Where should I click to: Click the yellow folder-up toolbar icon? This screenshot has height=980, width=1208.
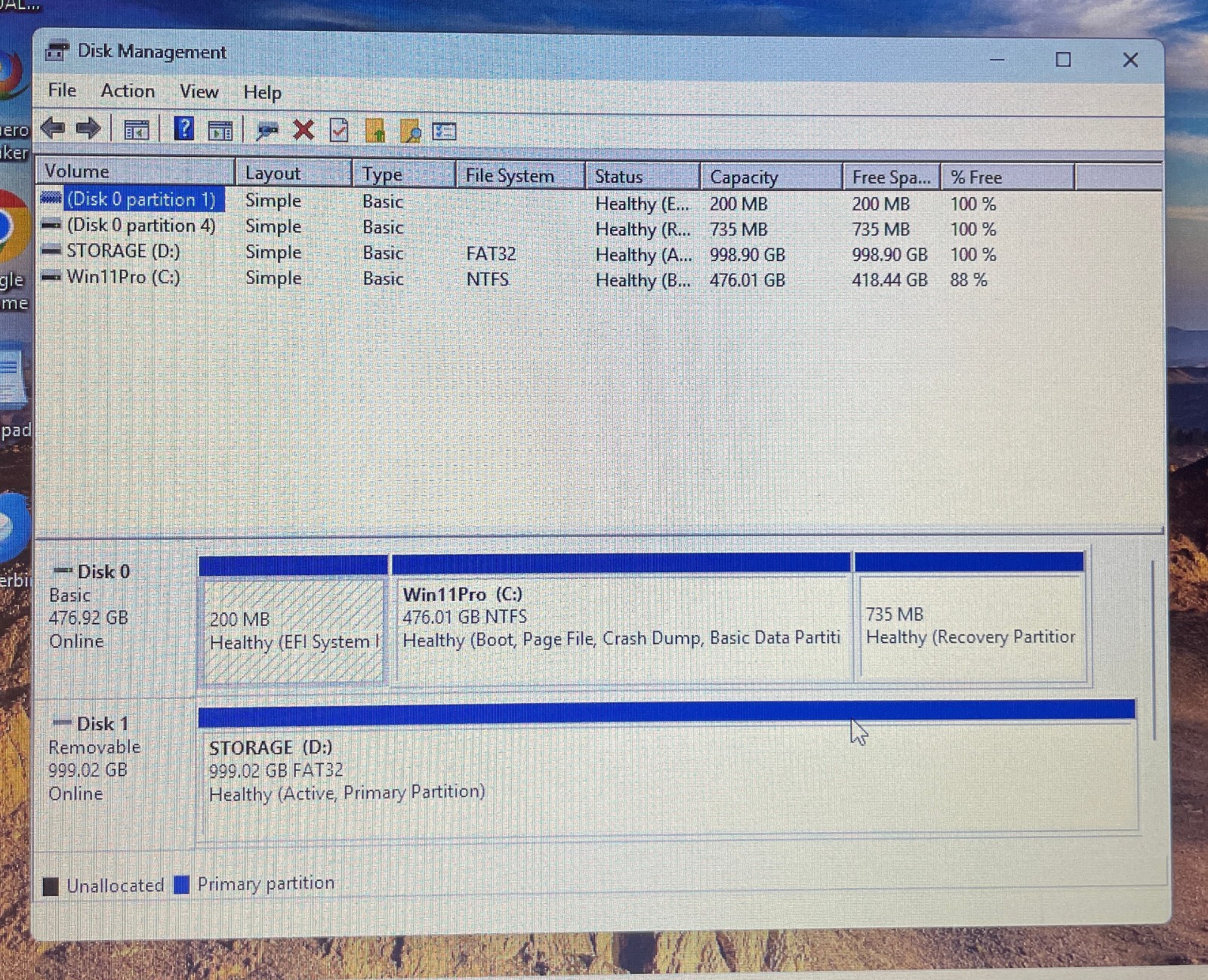375,131
